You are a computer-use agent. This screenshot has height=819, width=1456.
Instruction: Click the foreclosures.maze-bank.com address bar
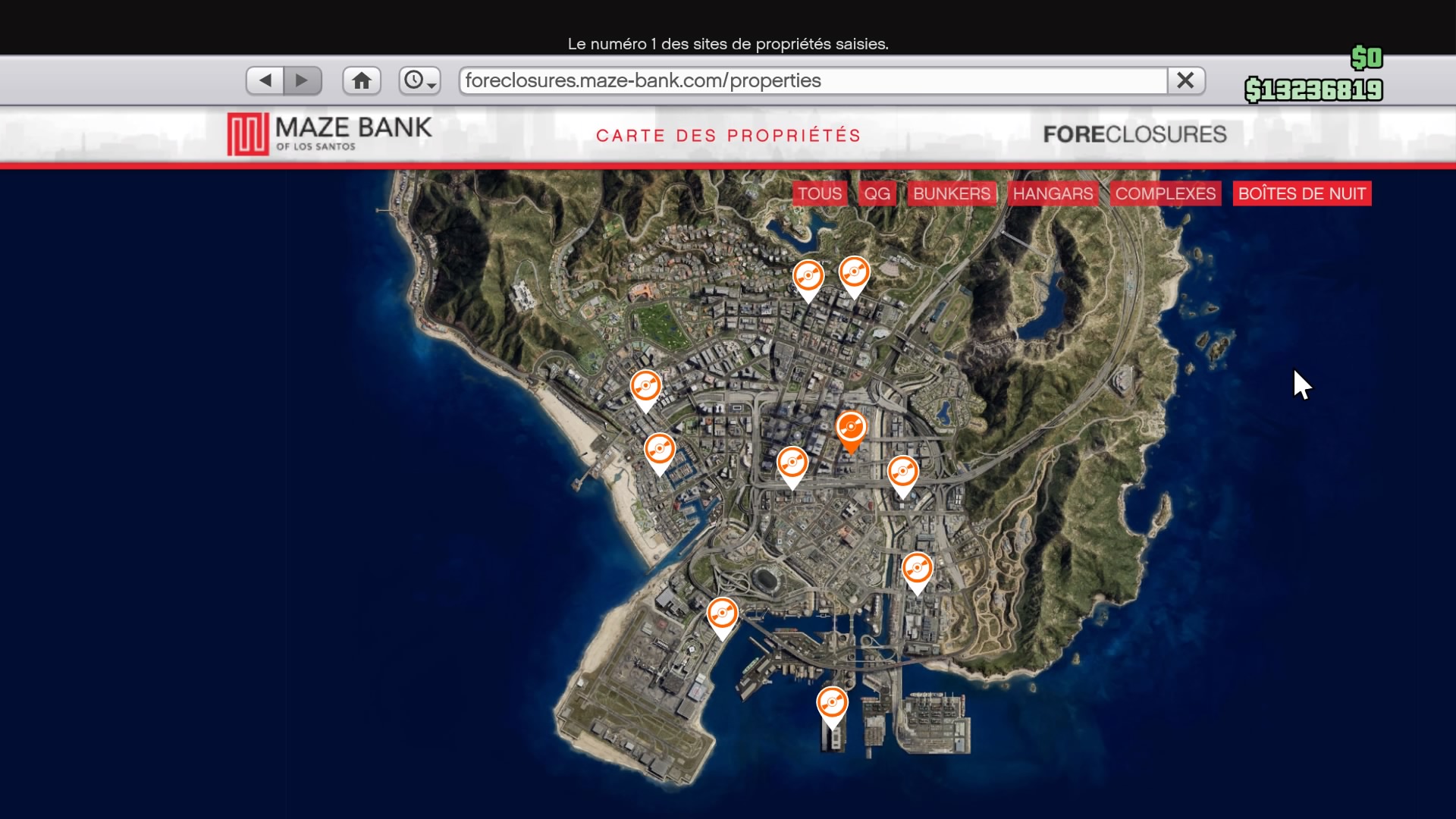(x=811, y=80)
